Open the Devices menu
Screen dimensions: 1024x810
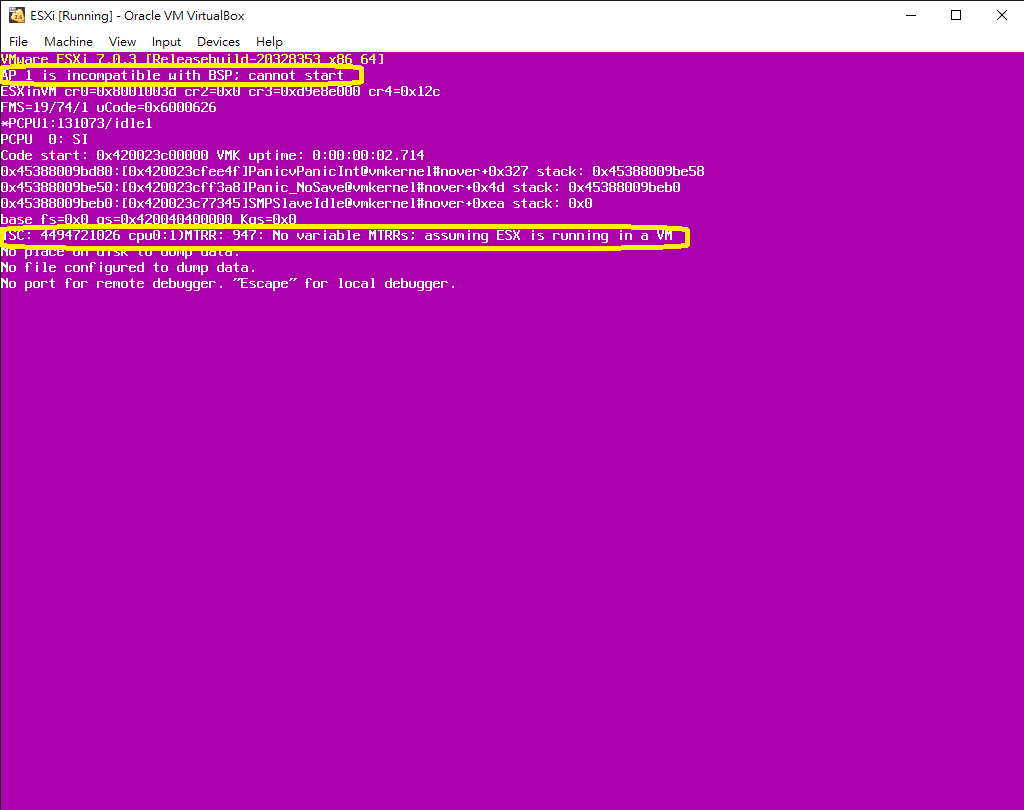(x=218, y=42)
